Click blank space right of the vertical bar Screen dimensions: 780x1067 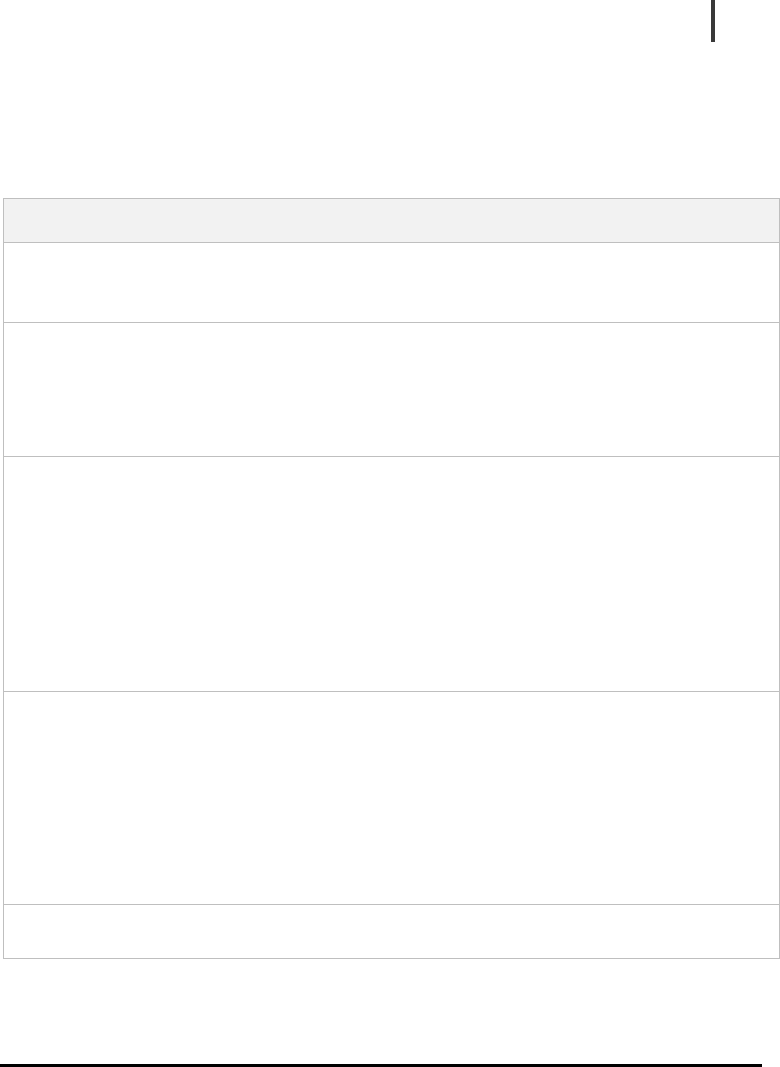[748, 21]
